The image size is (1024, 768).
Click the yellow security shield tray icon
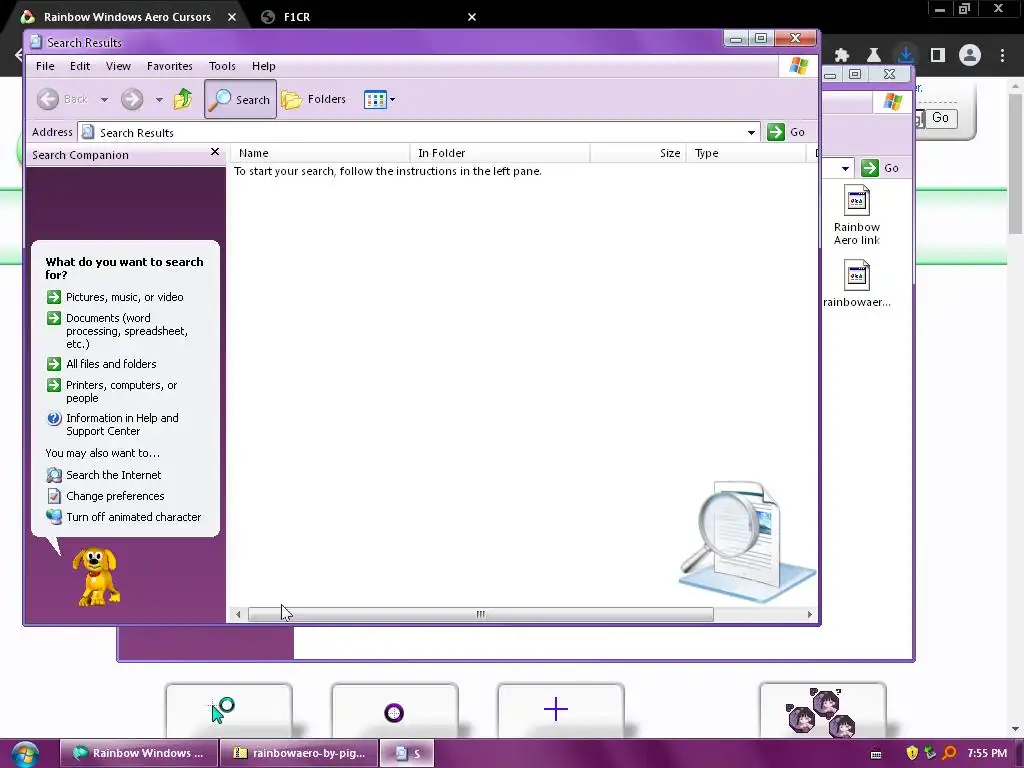[x=912, y=753]
